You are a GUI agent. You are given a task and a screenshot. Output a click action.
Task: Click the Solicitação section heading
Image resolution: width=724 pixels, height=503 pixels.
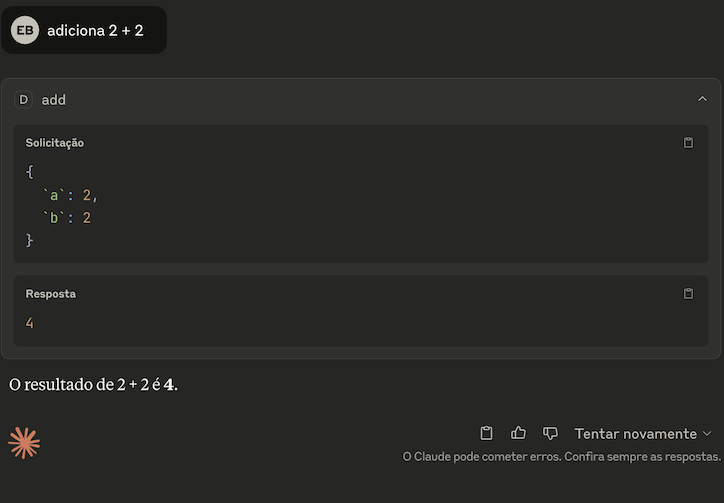click(x=54, y=143)
